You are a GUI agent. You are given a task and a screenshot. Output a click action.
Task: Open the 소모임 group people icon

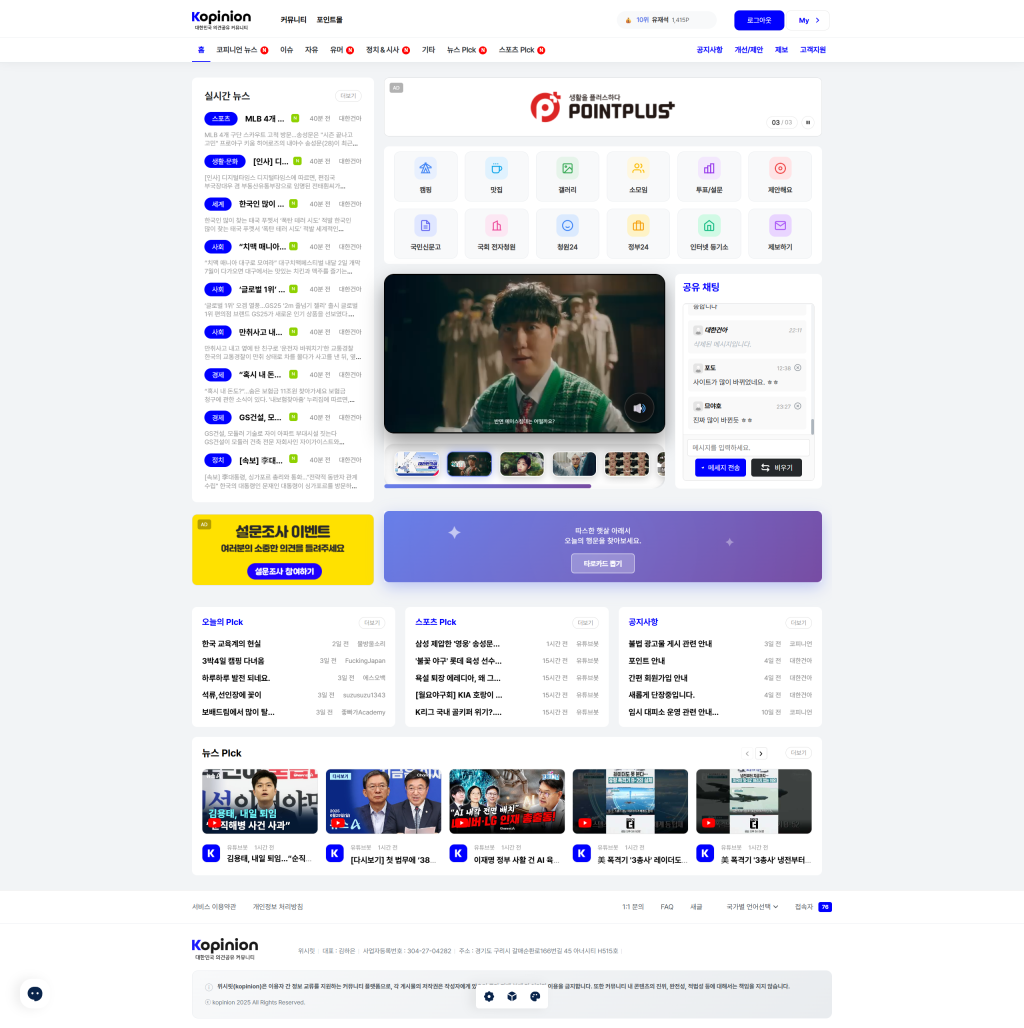(638, 168)
